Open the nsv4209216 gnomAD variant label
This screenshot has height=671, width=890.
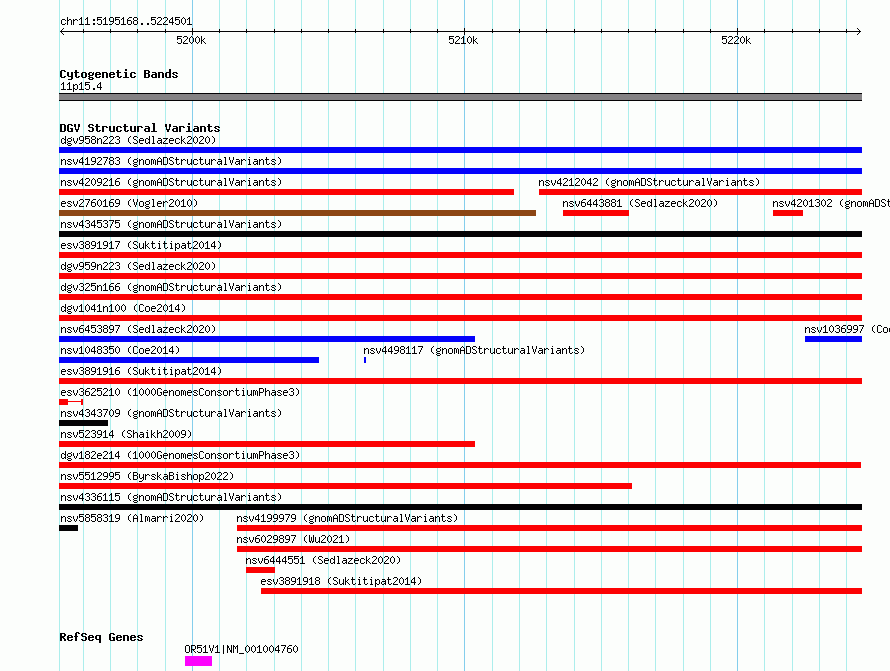[x=171, y=182]
